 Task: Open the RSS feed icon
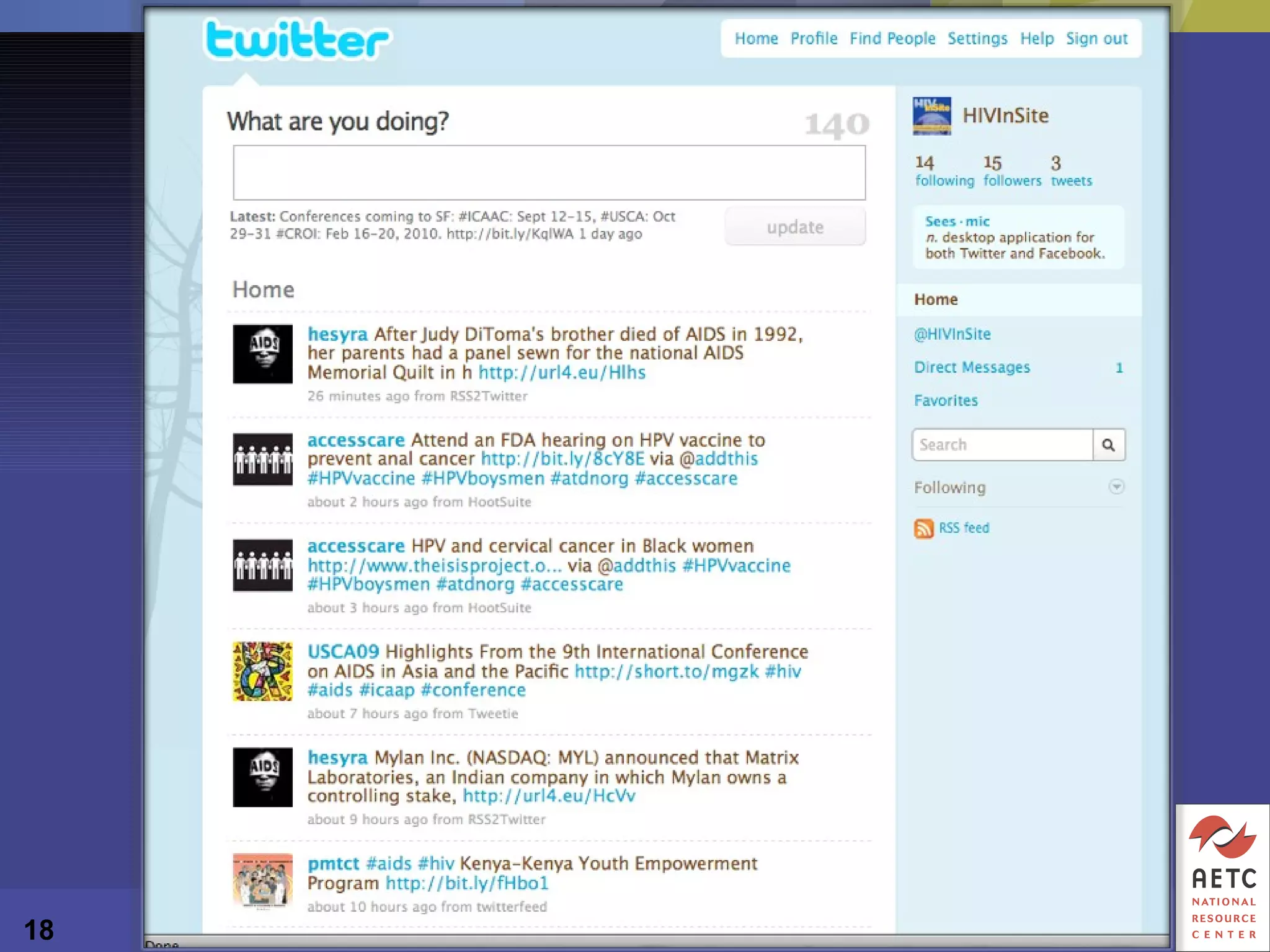[923, 528]
